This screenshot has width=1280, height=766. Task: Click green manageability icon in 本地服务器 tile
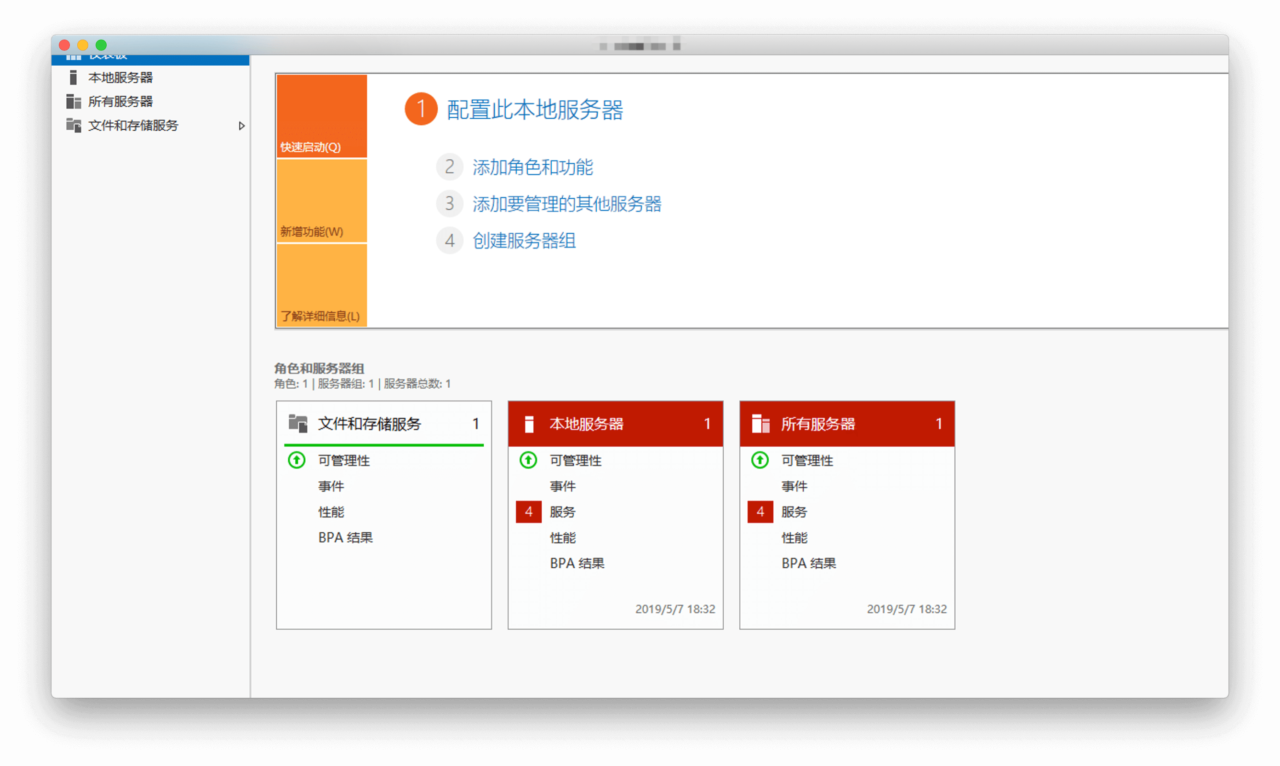pyautogui.click(x=528, y=461)
